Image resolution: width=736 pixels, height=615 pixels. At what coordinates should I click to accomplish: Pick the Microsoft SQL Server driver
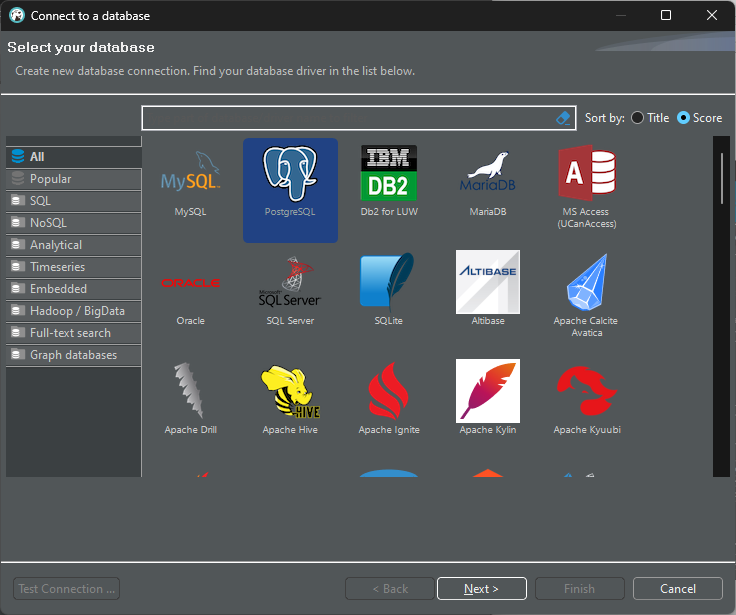tap(290, 291)
